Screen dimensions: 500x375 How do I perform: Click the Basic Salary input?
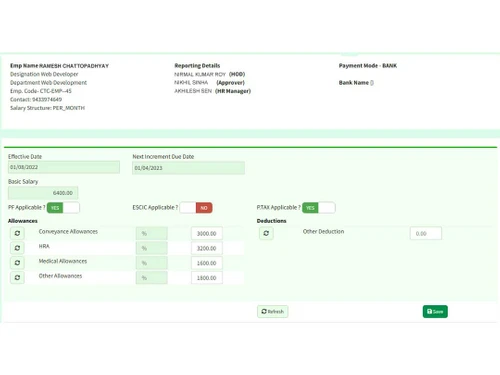click(43, 193)
